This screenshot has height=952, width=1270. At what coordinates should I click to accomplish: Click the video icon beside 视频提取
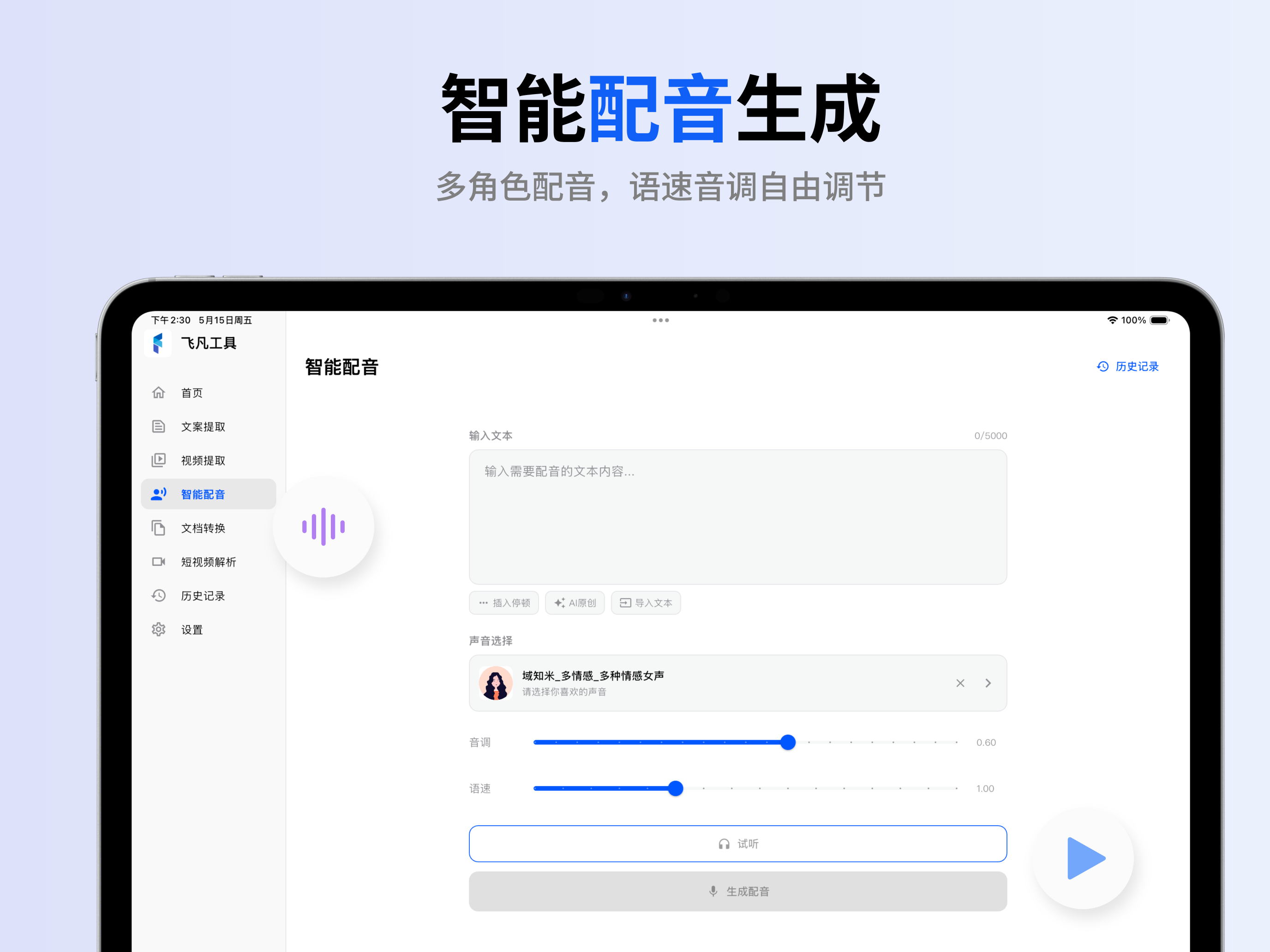158,460
